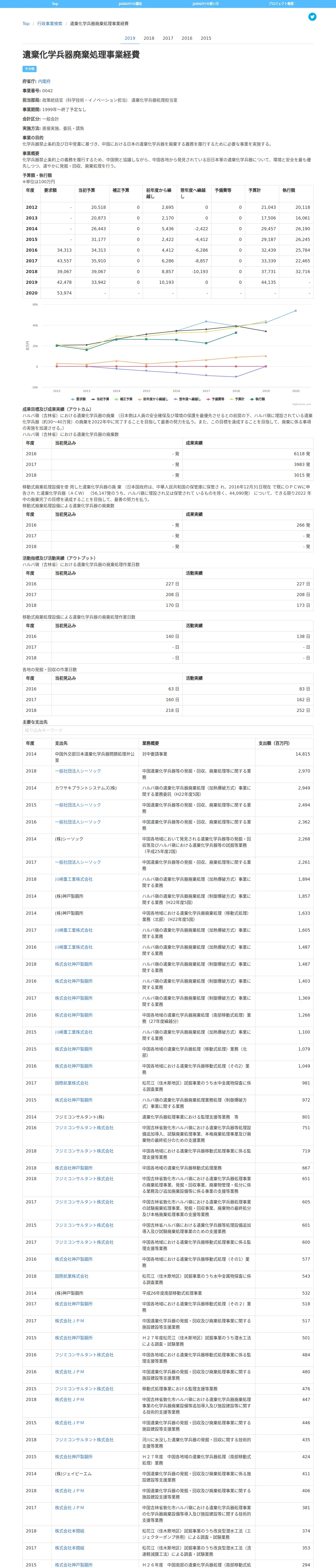Open 株式会社ＪＰＭ in the 480 row

pos(70,1372)
